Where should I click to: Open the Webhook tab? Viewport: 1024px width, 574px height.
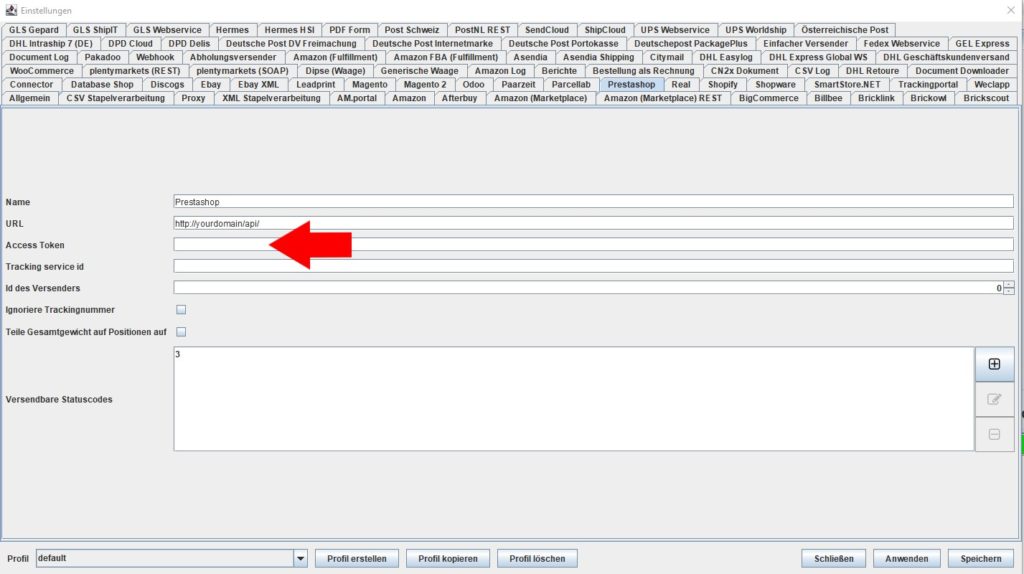[x=155, y=57]
